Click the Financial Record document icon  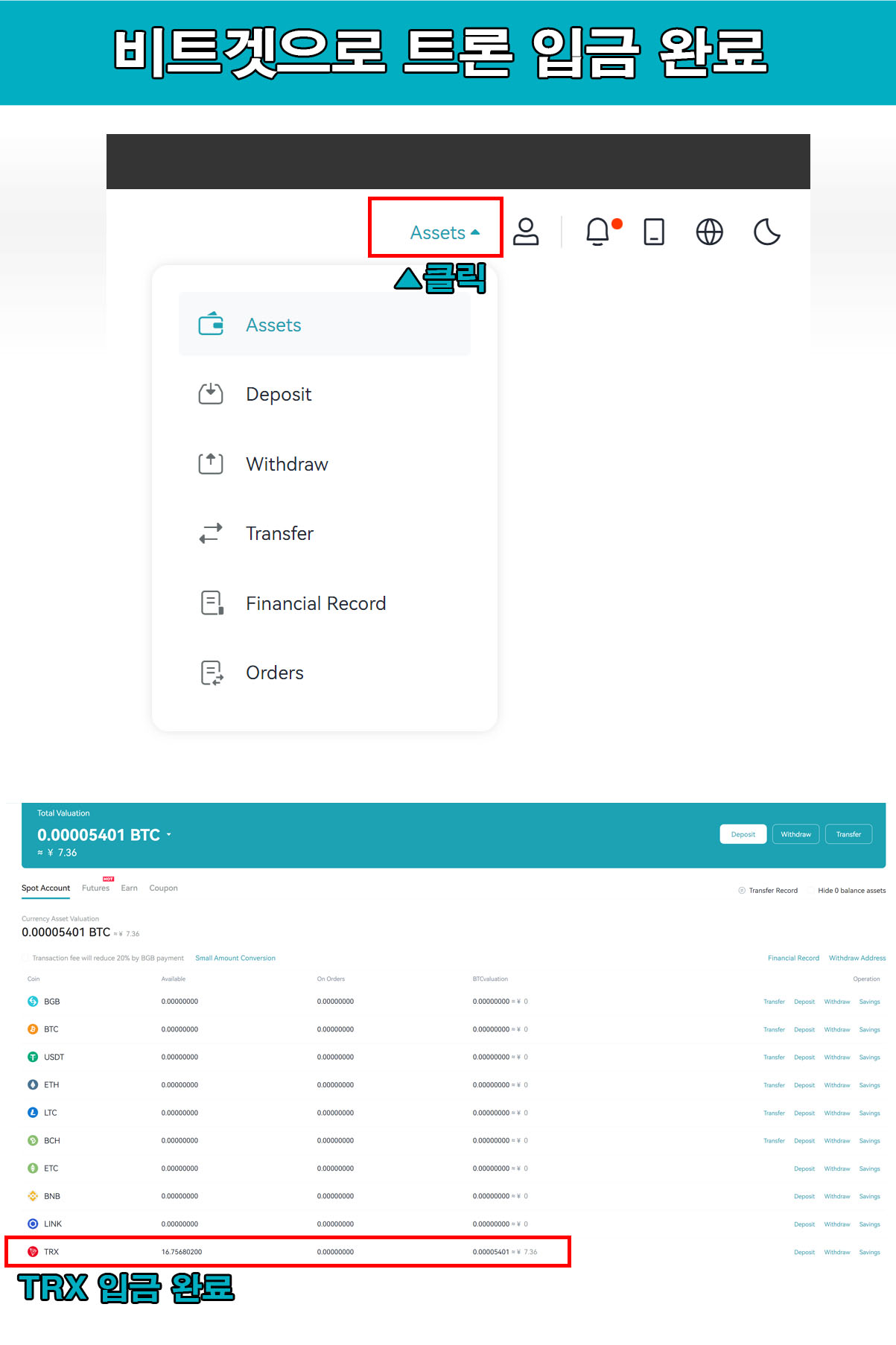212,602
